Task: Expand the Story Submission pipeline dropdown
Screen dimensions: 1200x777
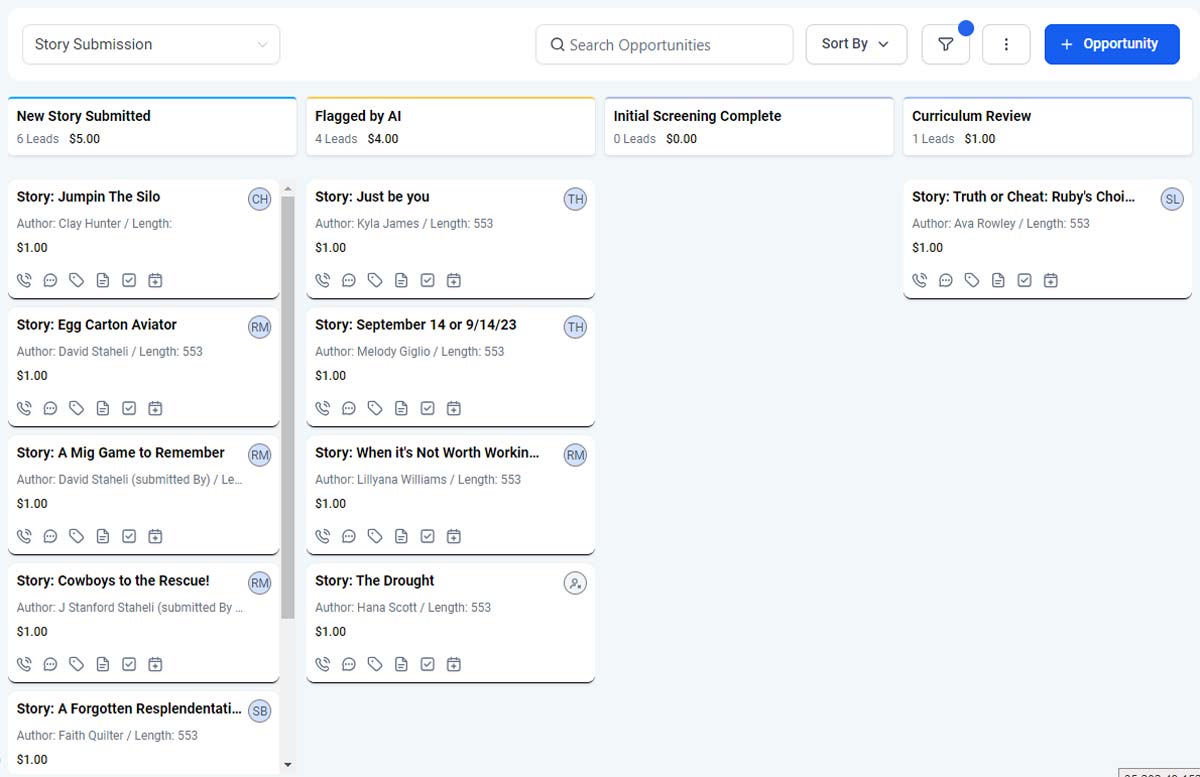Action: (x=151, y=44)
